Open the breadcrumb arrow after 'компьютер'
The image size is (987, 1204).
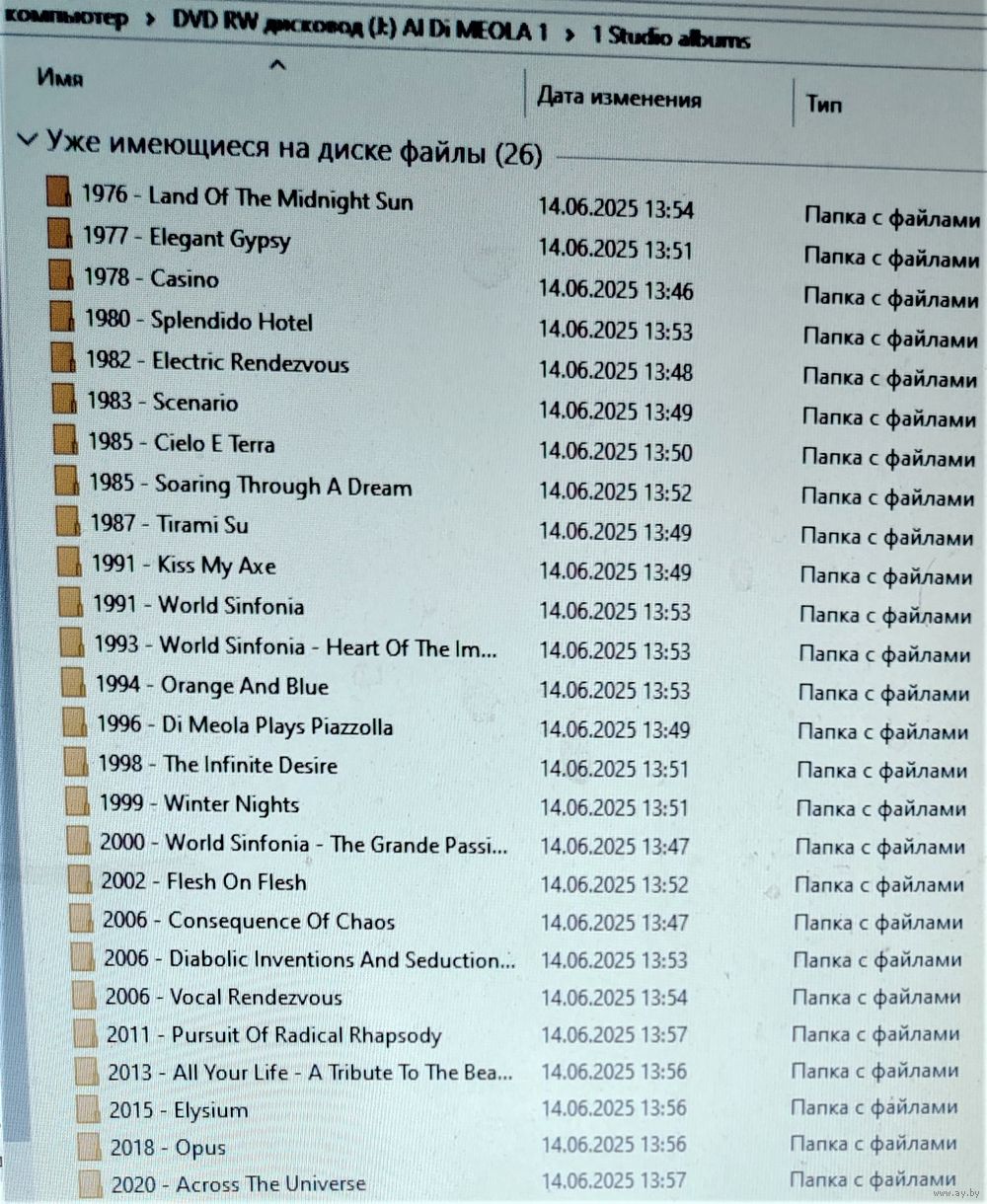click(152, 20)
